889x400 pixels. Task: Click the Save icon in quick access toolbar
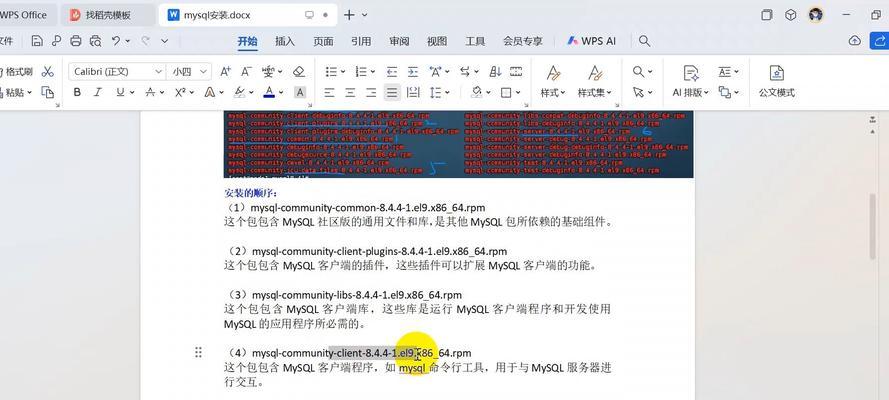click(37, 41)
